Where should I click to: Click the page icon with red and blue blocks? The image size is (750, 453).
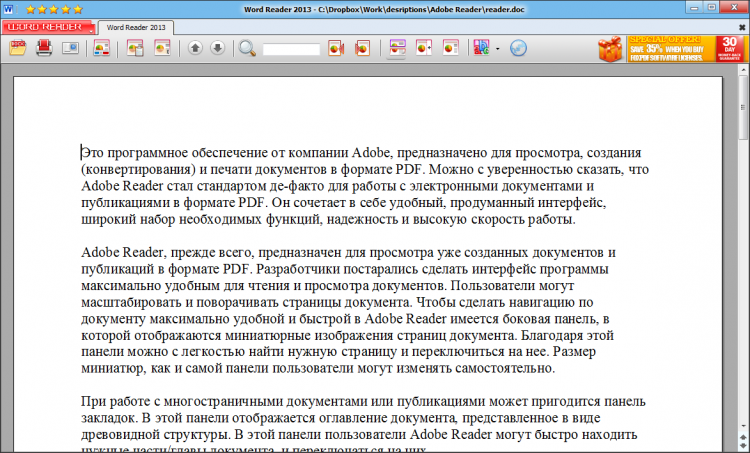102,48
